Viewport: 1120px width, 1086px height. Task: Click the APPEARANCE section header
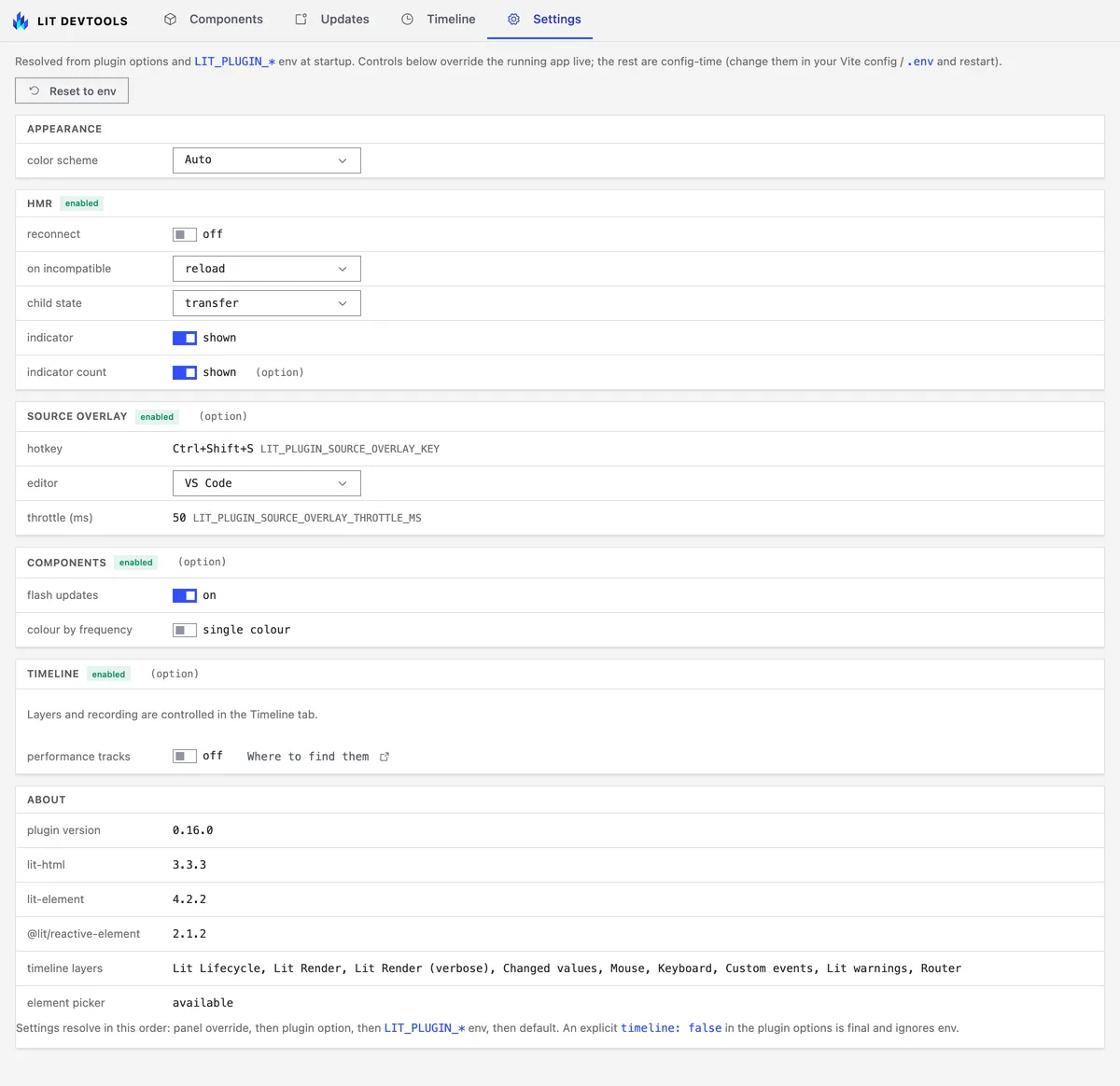pyautogui.click(x=64, y=129)
